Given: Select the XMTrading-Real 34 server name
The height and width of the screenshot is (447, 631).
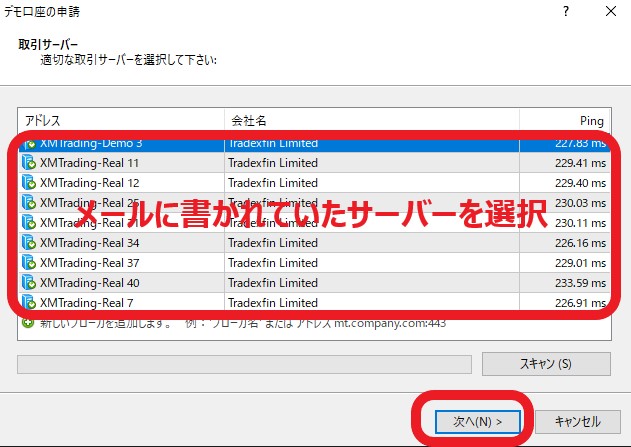Looking at the screenshot, I should [89, 243].
